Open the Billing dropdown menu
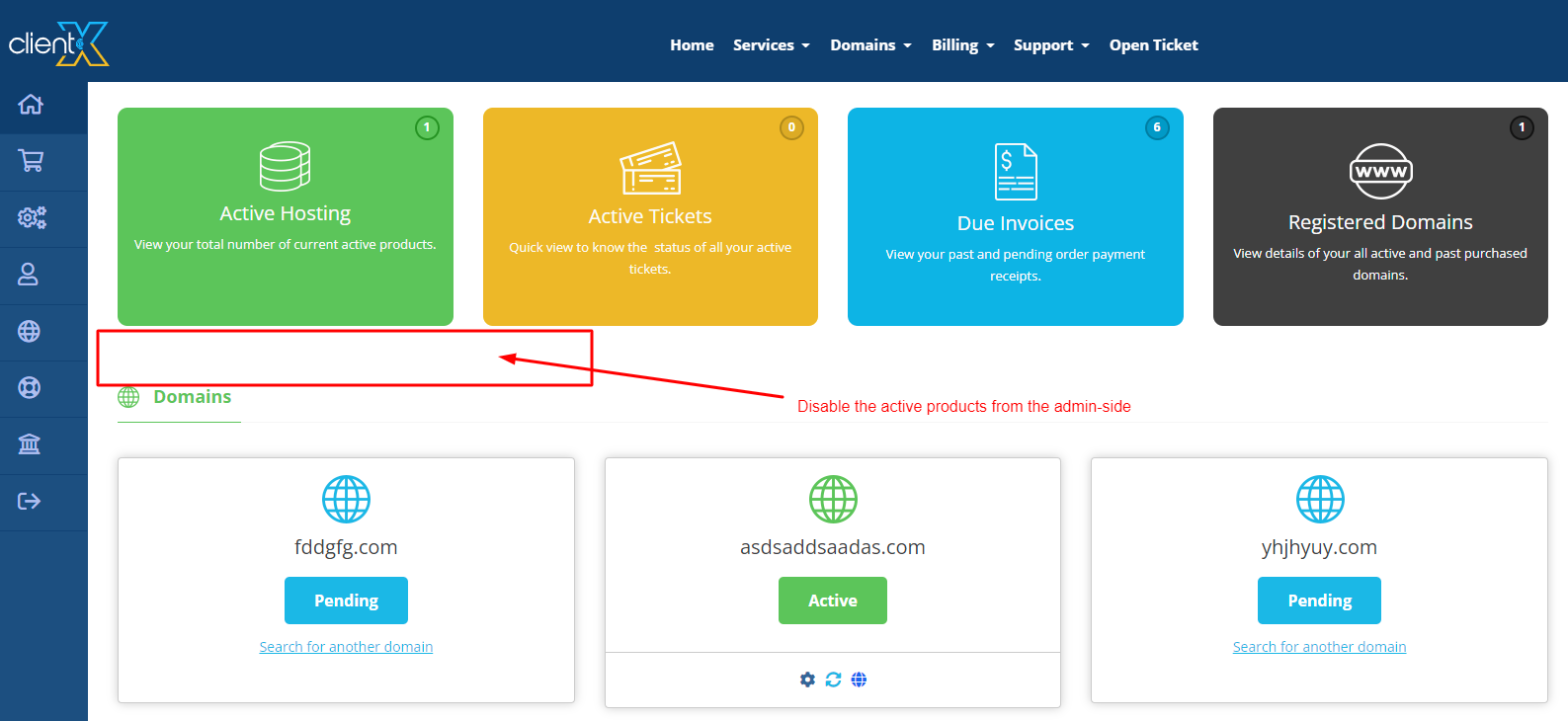Screen dimensions: 1568x721 point(962,45)
